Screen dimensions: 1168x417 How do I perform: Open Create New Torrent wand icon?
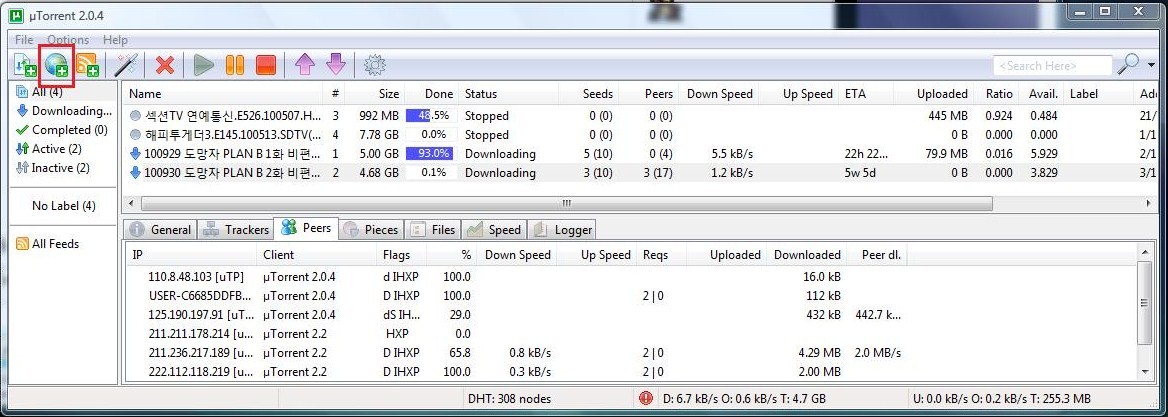pyautogui.click(x=126, y=66)
